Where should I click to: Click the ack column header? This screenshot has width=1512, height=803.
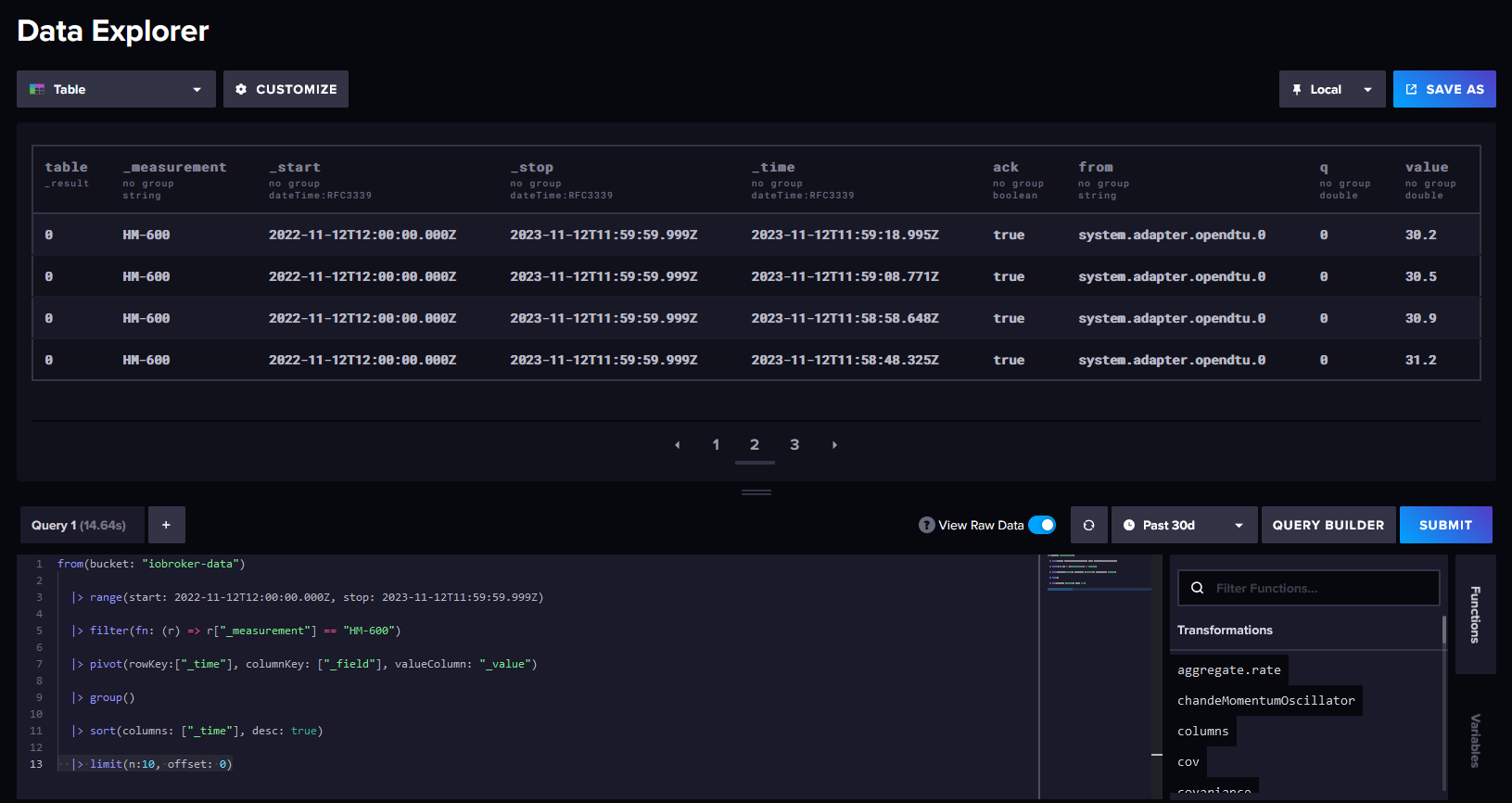coord(1006,167)
